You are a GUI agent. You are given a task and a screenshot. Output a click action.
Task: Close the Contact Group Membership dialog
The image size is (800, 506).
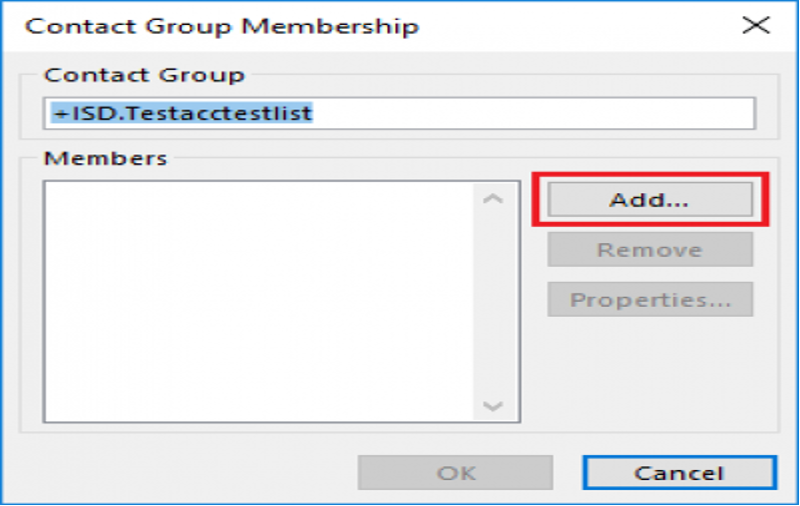tap(756, 25)
